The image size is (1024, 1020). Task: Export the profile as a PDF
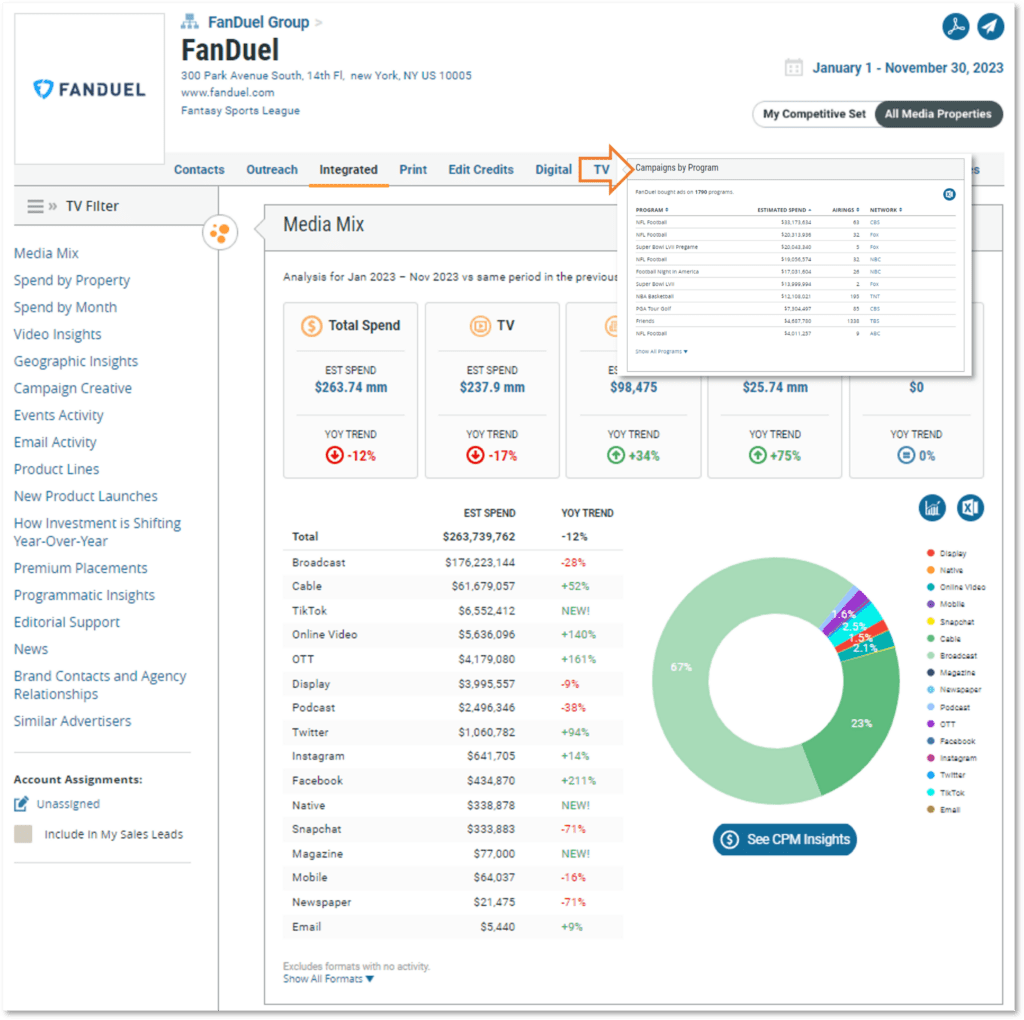955,26
